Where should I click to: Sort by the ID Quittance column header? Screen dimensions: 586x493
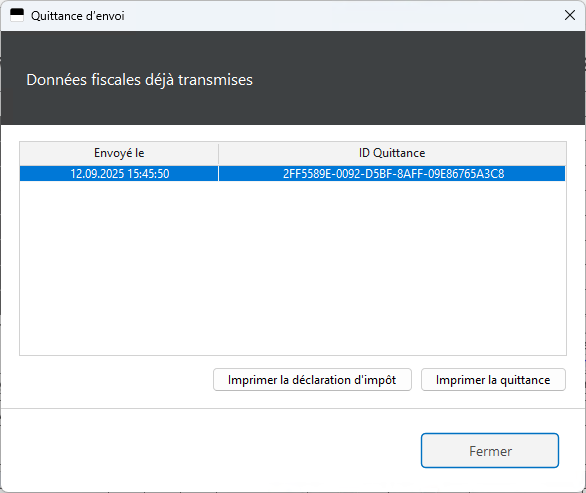(x=392, y=153)
